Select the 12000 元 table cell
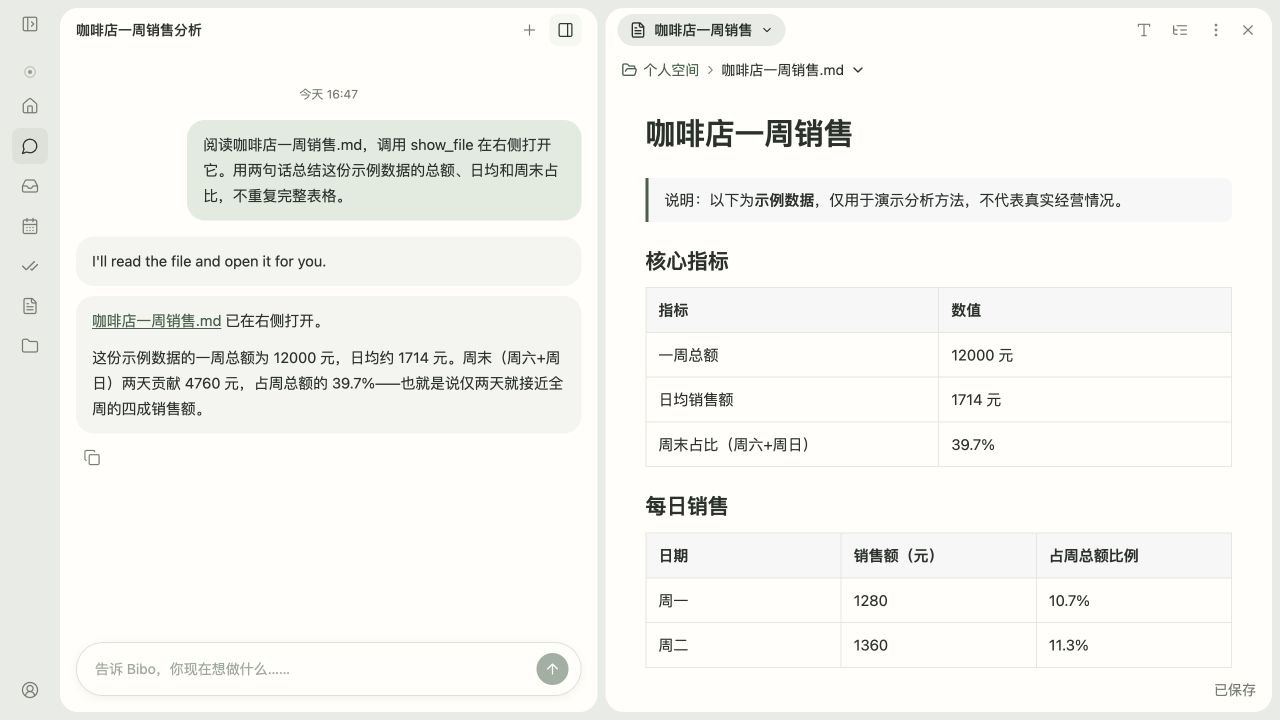This screenshot has width=1280, height=720. pos(1084,355)
